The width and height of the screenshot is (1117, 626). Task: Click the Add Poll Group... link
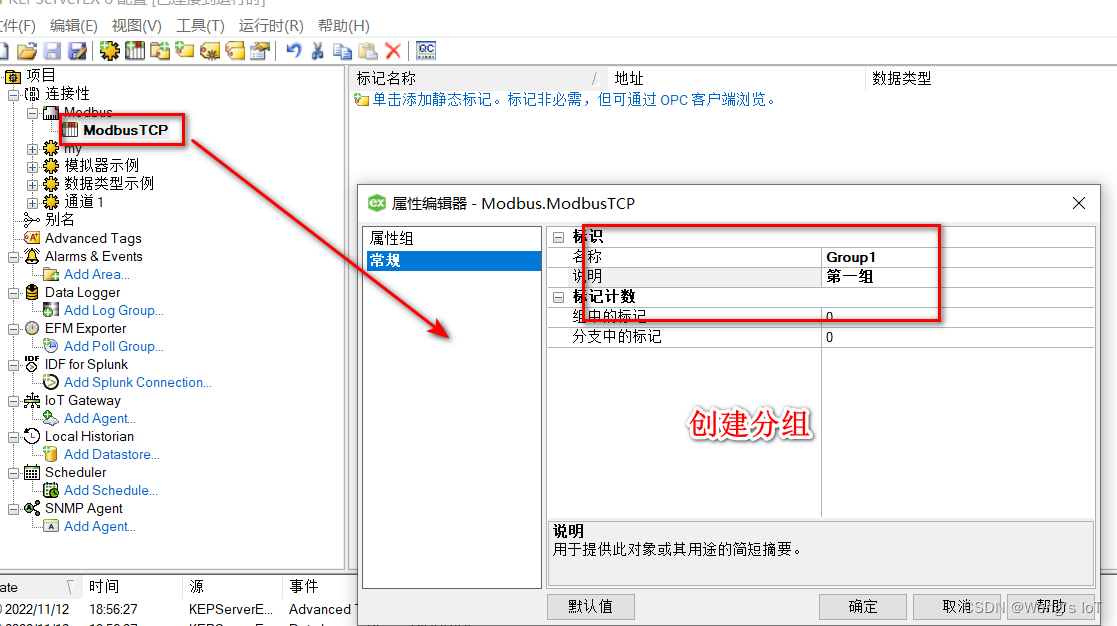114,346
